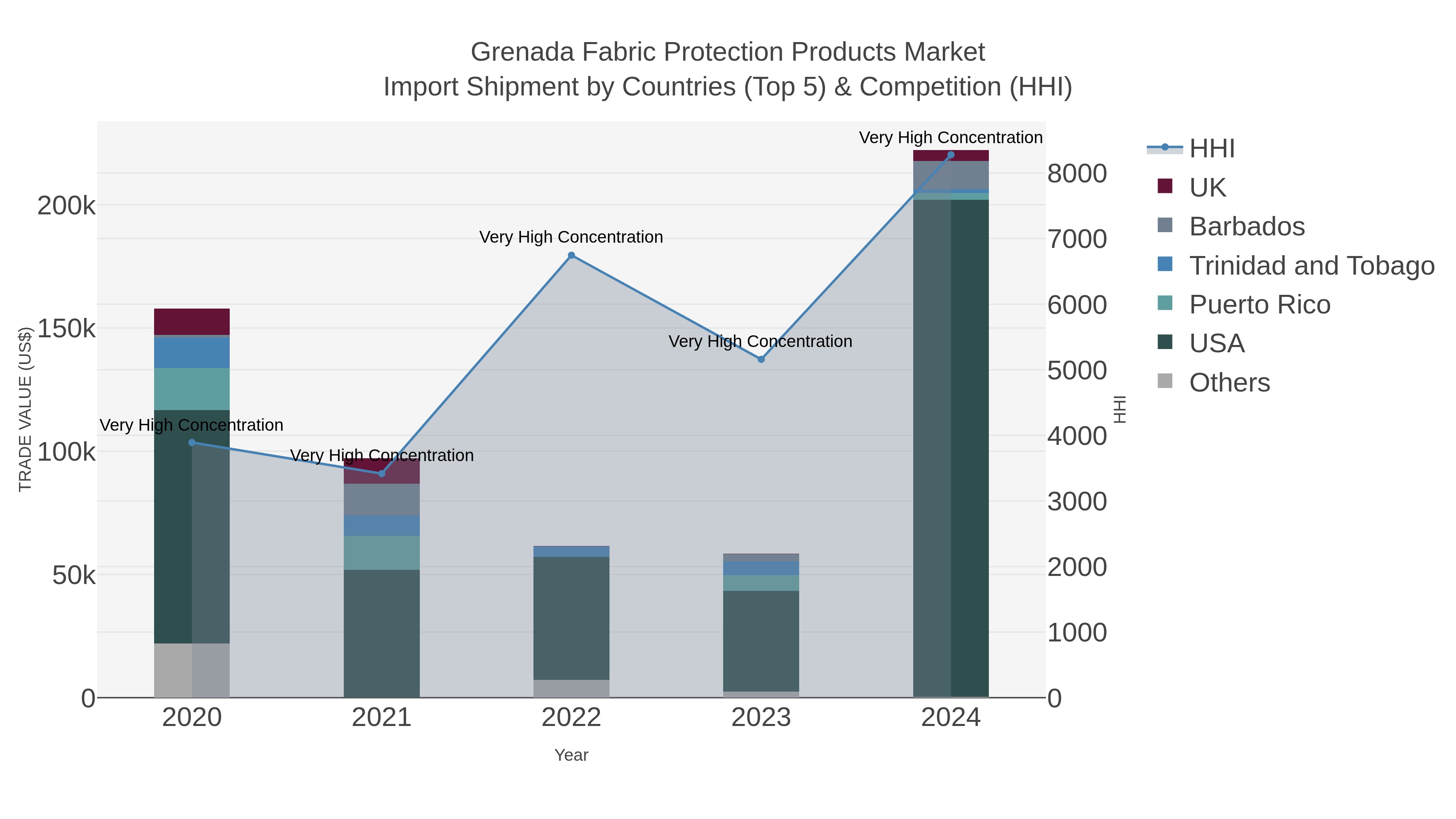Click the HHI line marker in legend
This screenshot has height=819, width=1456.
(1165, 148)
